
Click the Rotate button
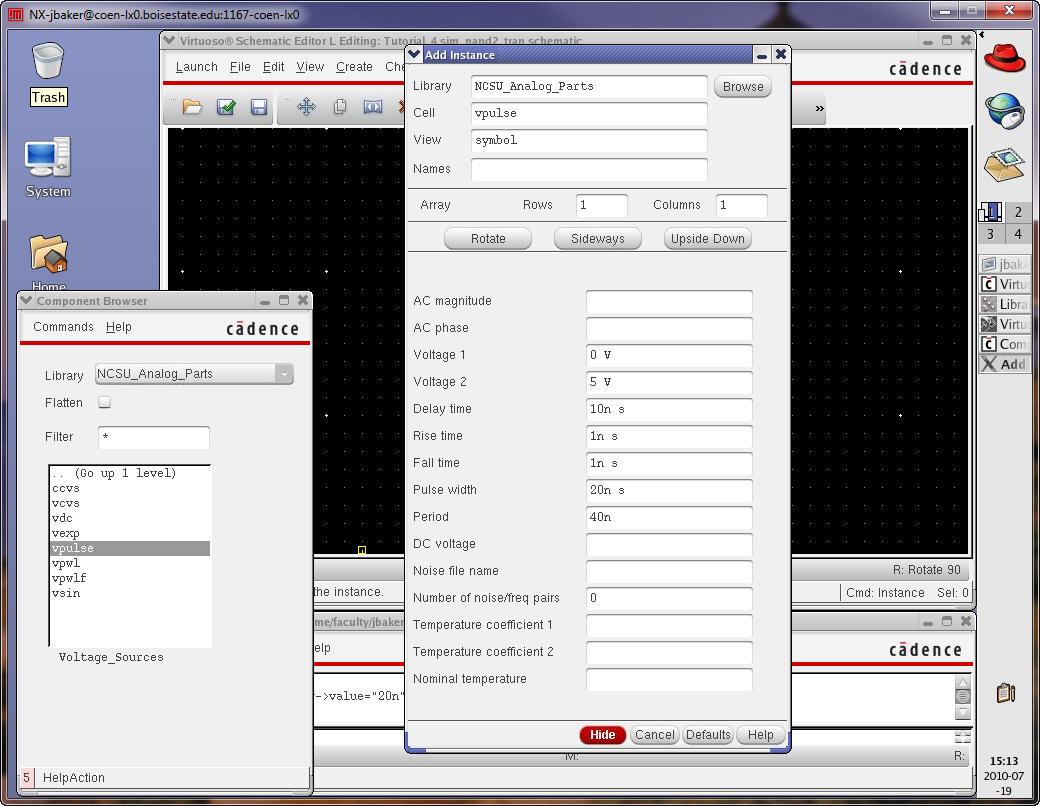tap(488, 239)
